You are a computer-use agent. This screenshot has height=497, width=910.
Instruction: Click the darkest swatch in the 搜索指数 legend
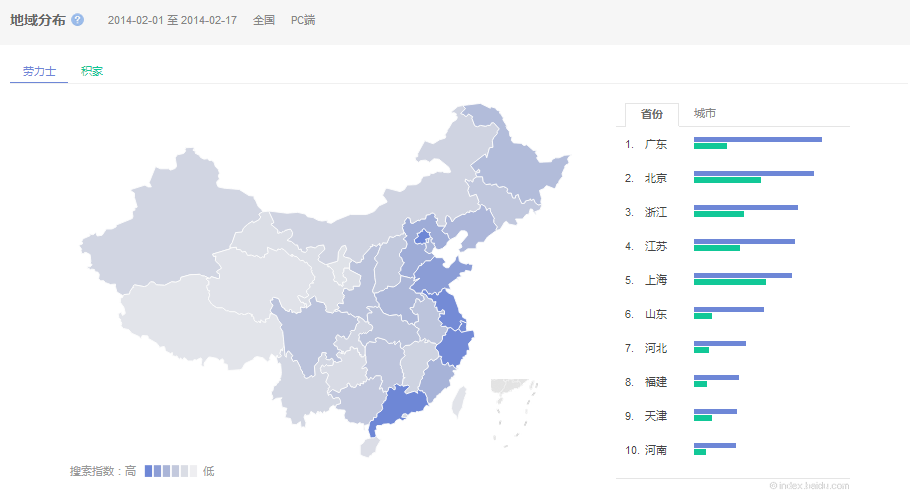149,471
